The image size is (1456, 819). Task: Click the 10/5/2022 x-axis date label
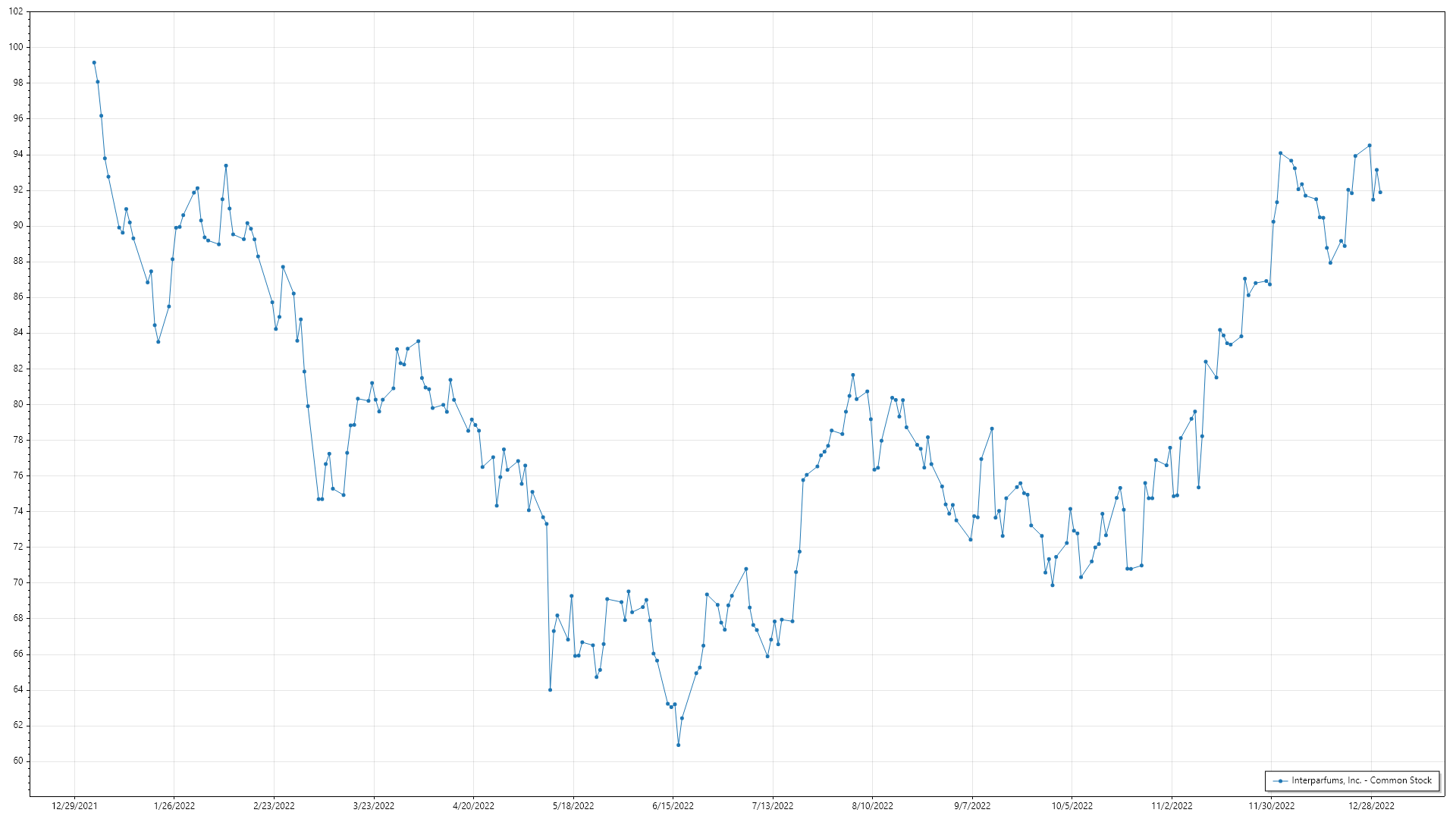[x=1072, y=806]
